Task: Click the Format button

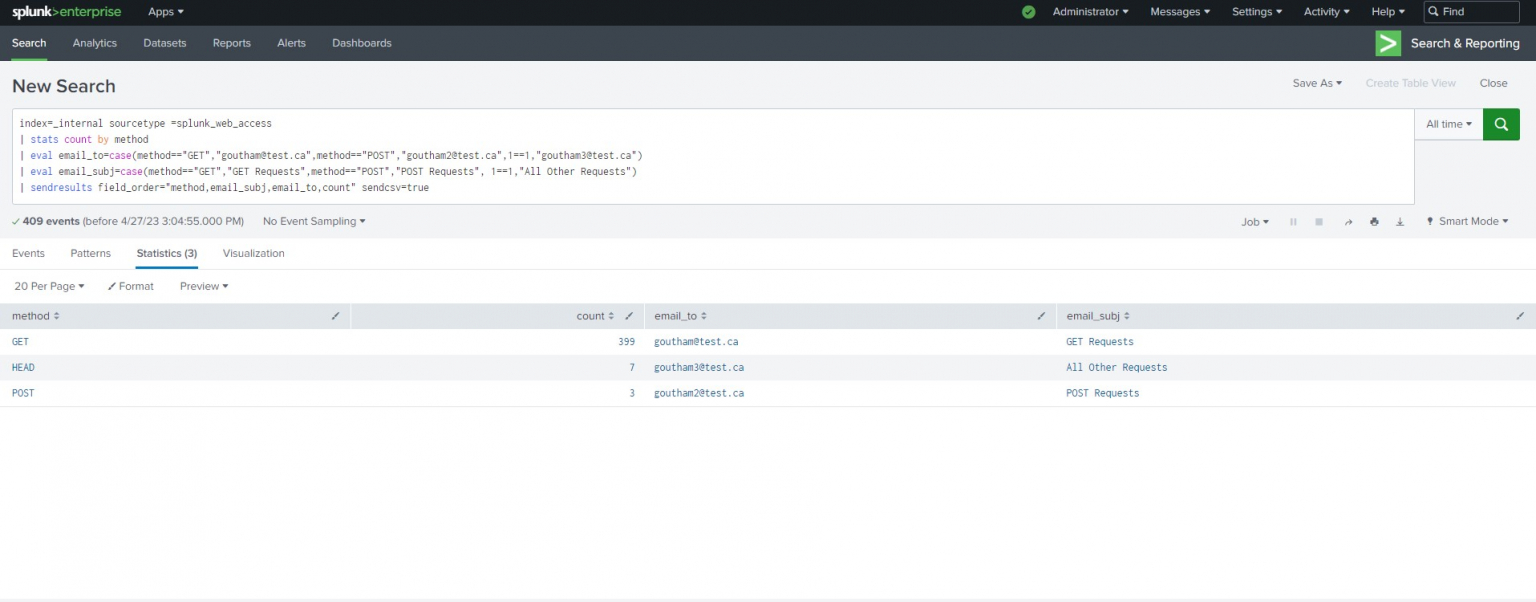Action: click(x=130, y=286)
